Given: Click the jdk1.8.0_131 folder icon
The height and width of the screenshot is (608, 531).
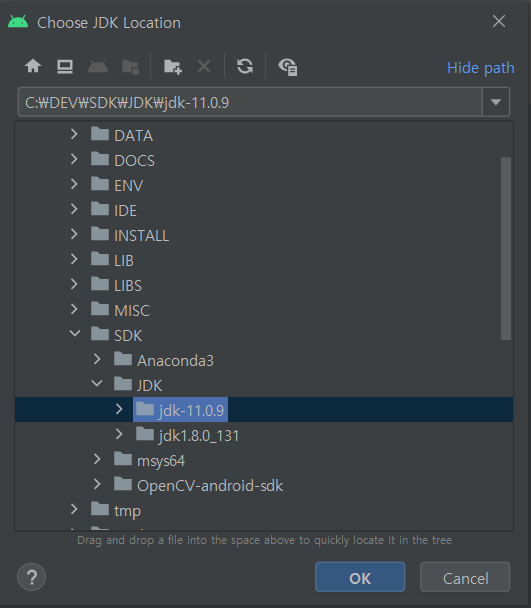Looking at the screenshot, I should (145, 434).
